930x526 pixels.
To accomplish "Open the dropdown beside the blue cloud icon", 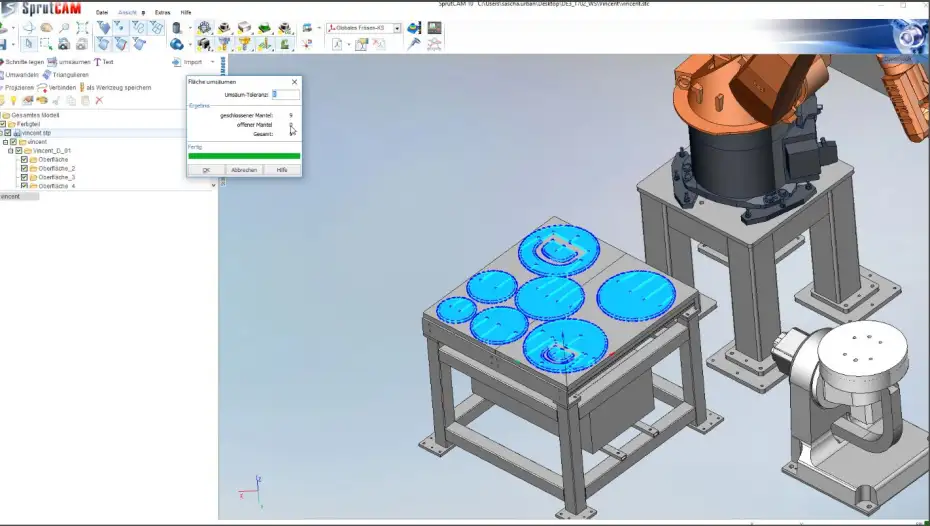I will (x=190, y=44).
